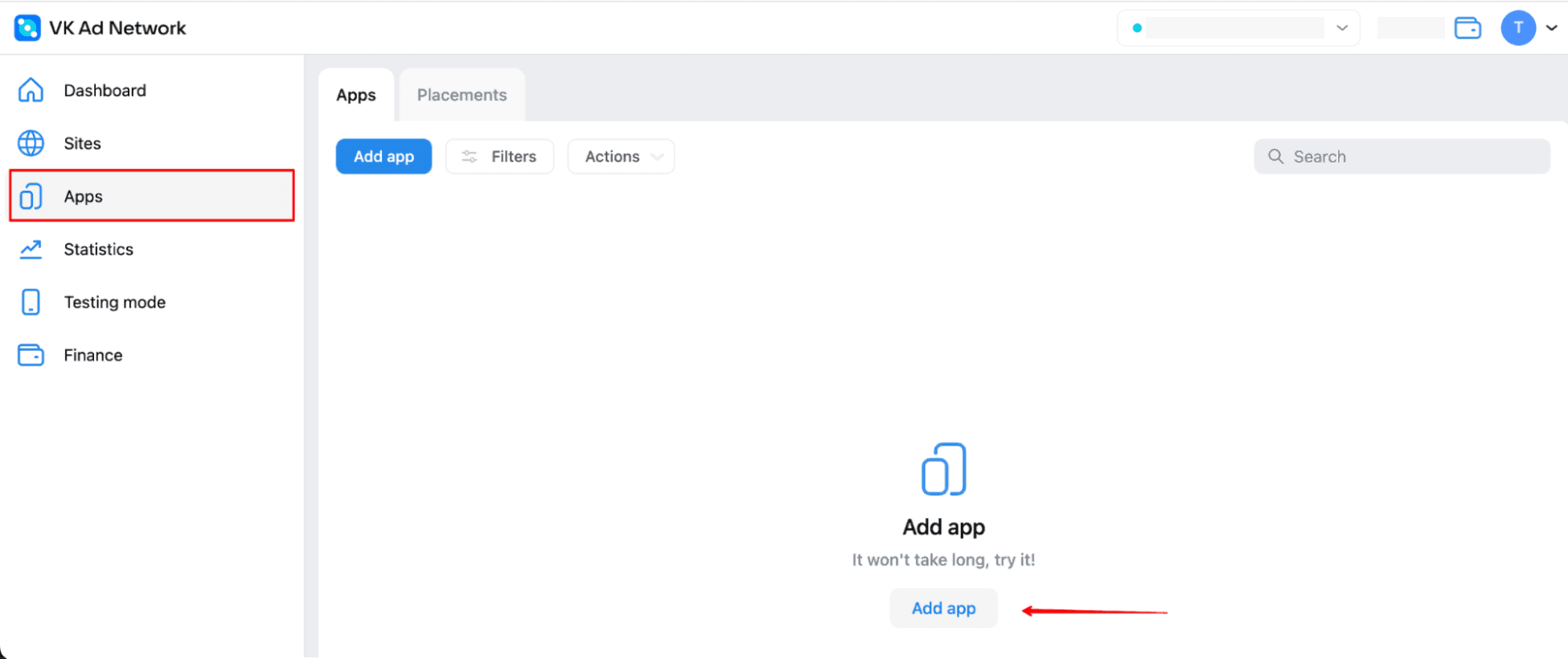Select the Apps tab
This screenshot has width=1568, height=659.
pyautogui.click(x=355, y=95)
